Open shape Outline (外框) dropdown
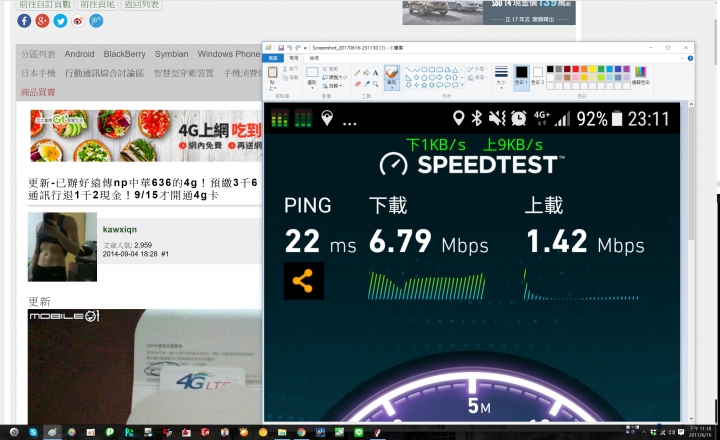 pos(477,69)
